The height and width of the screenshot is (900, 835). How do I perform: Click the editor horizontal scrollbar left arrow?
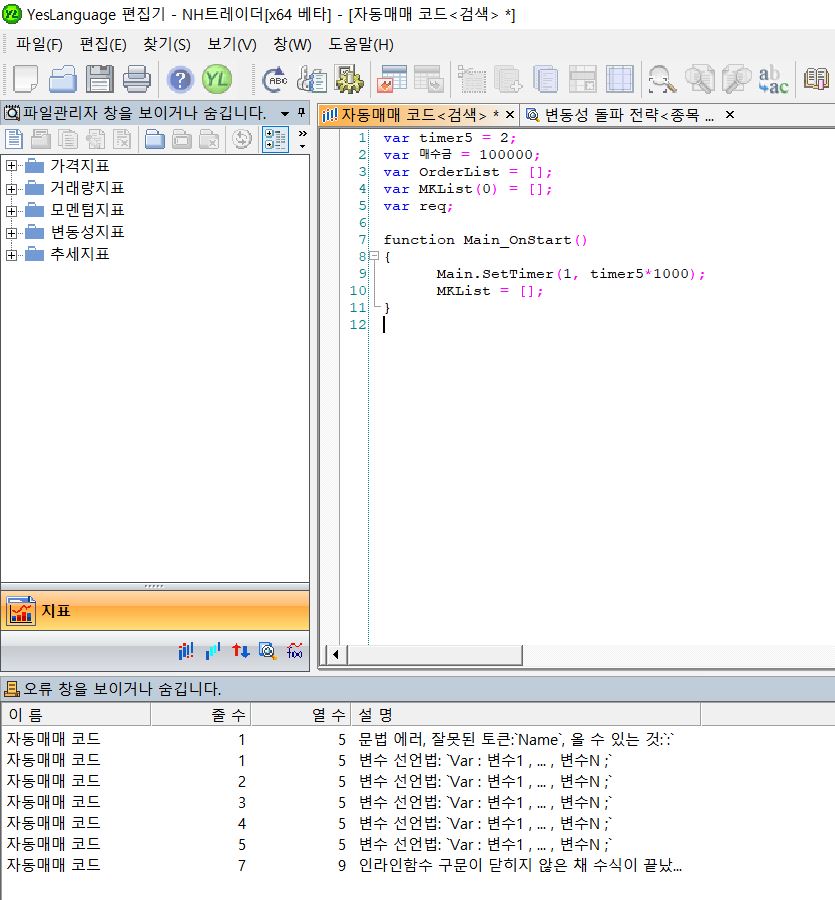coord(335,654)
